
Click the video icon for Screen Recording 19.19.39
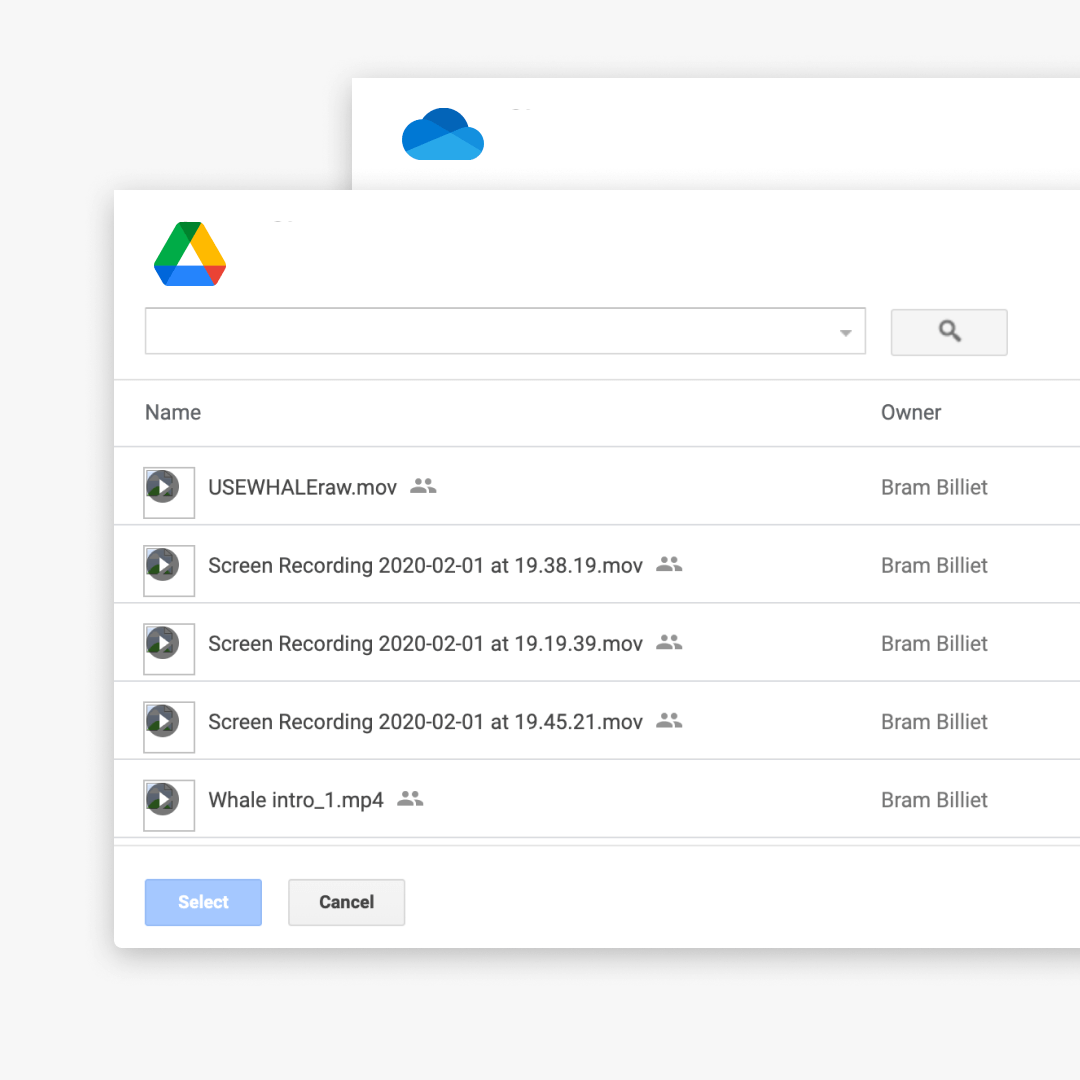(169, 650)
